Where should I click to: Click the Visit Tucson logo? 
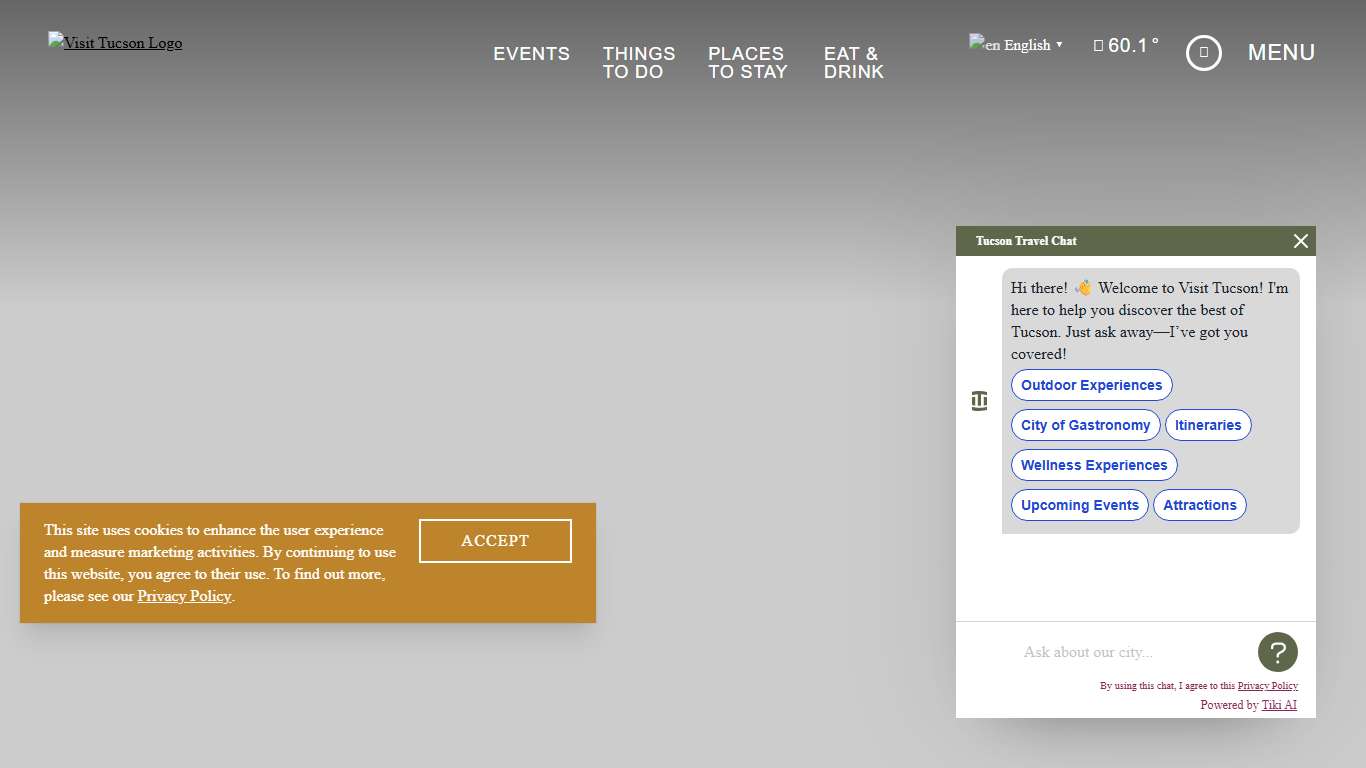point(115,43)
